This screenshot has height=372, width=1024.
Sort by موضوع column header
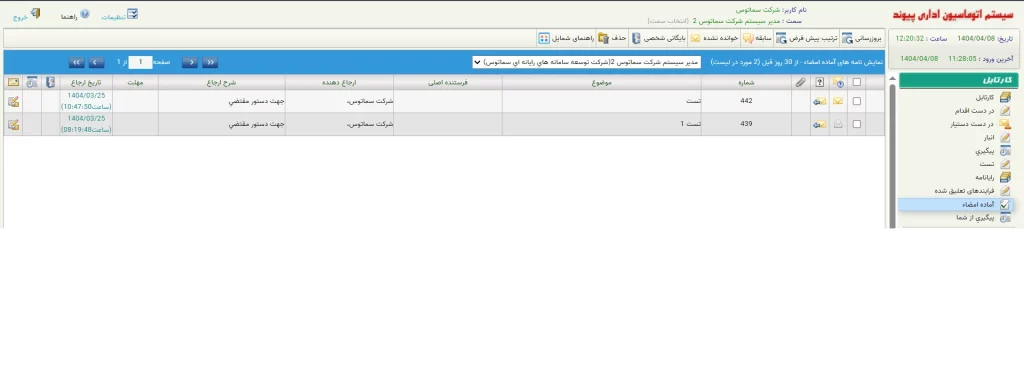point(601,82)
